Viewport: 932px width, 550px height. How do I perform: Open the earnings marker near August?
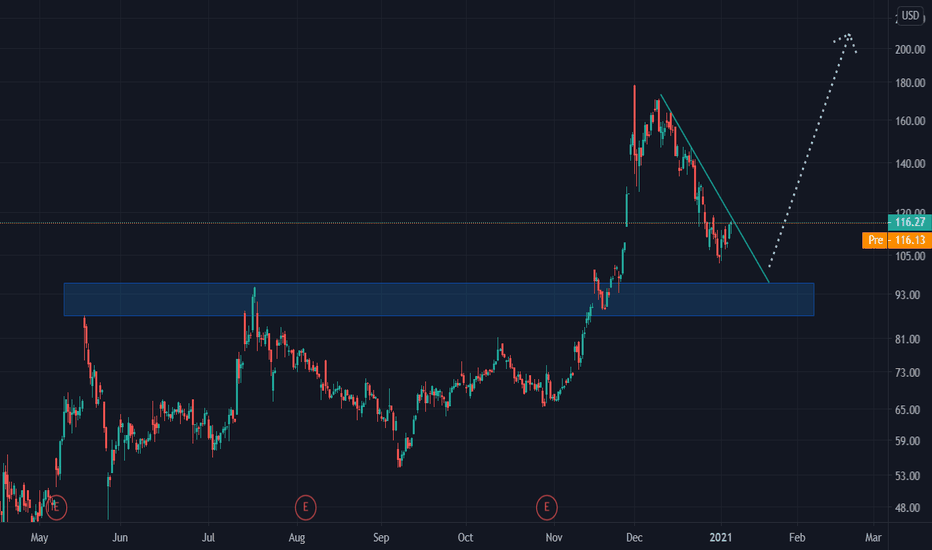pos(306,507)
